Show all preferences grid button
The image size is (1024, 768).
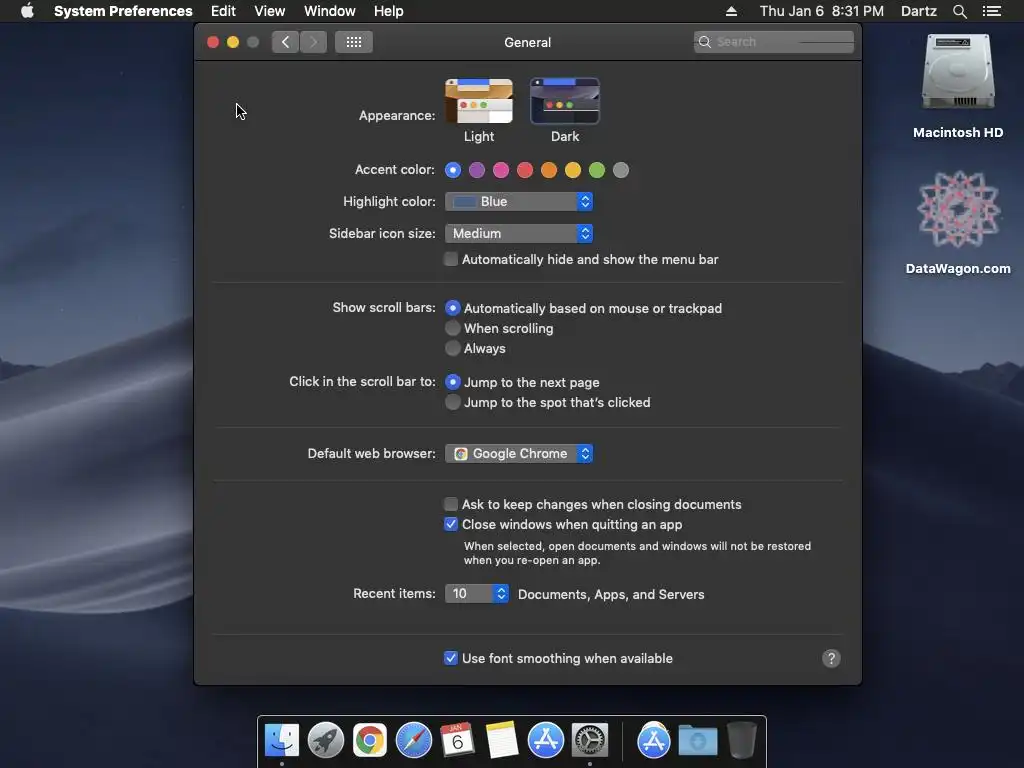[x=354, y=42]
